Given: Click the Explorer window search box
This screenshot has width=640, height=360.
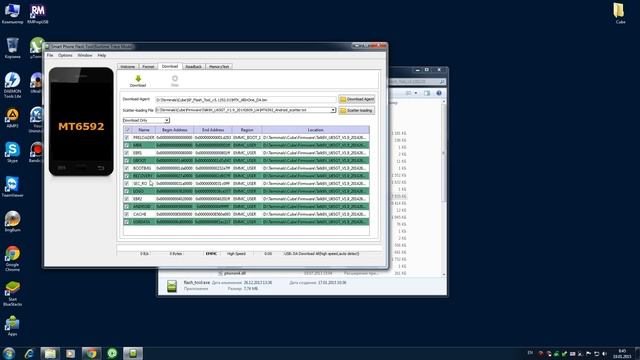Looking at the screenshot, I should [x=416, y=82].
